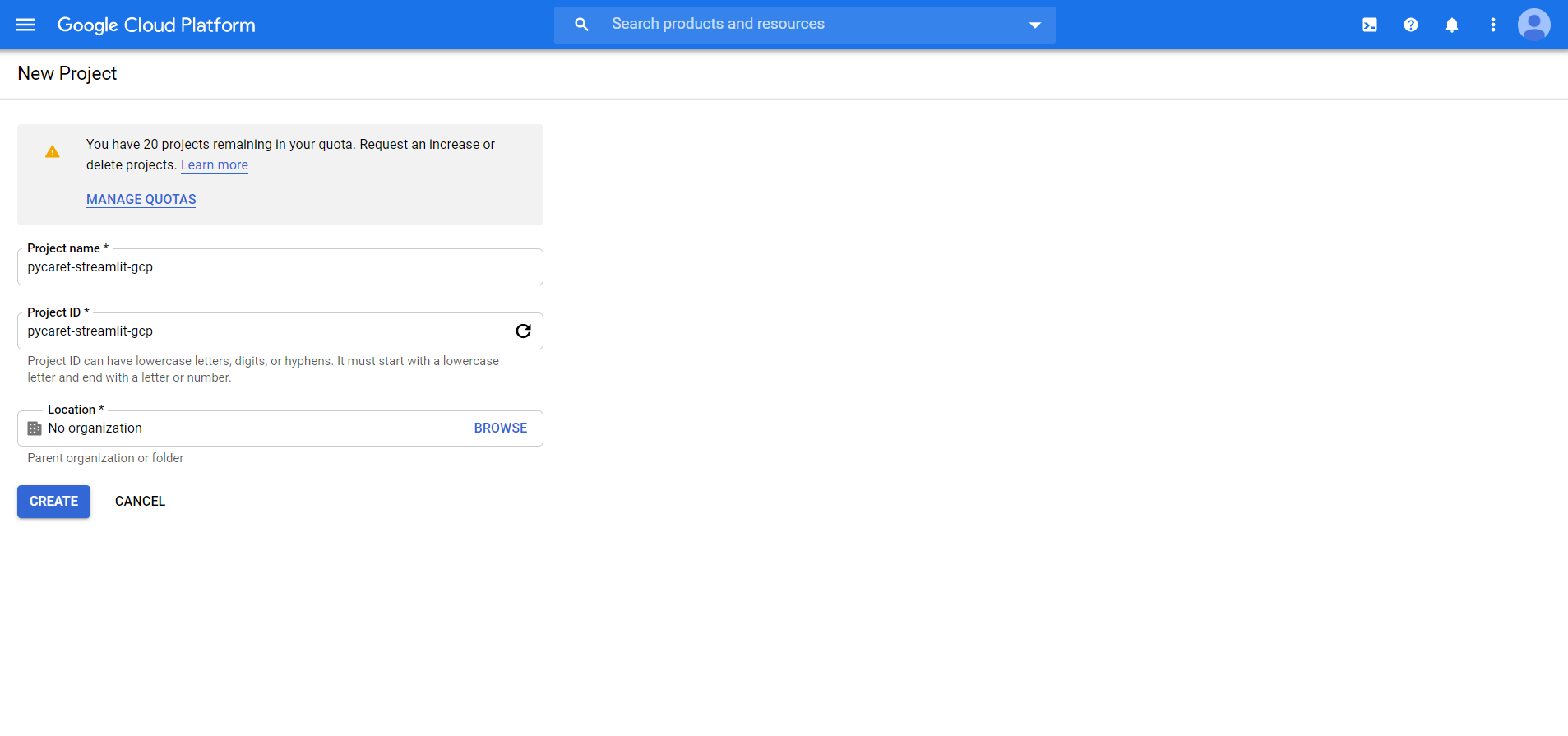The width and height of the screenshot is (1568, 736).
Task: Open the three-dot settings menu
Action: point(1493,25)
